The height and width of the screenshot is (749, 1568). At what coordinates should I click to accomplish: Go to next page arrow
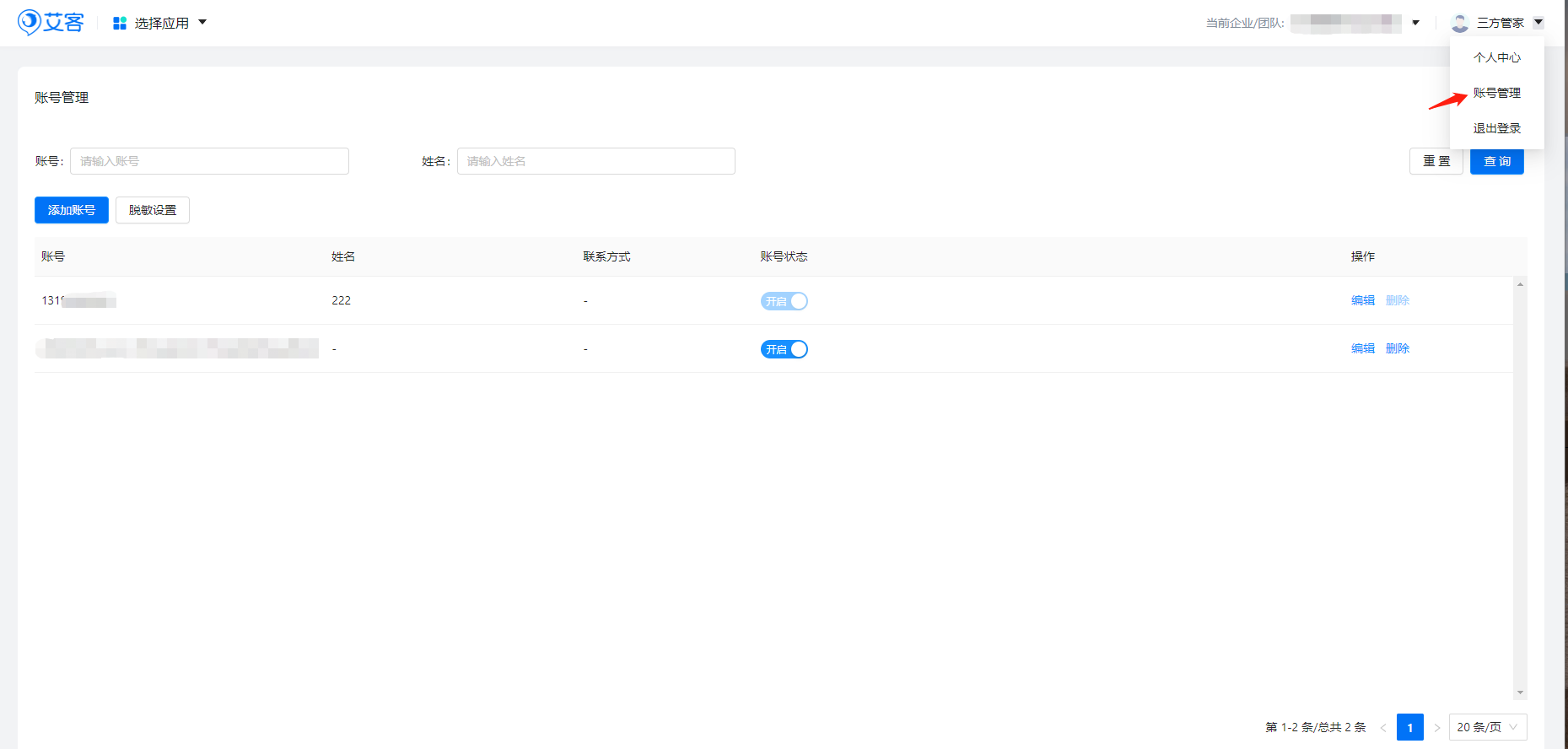click(1436, 727)
